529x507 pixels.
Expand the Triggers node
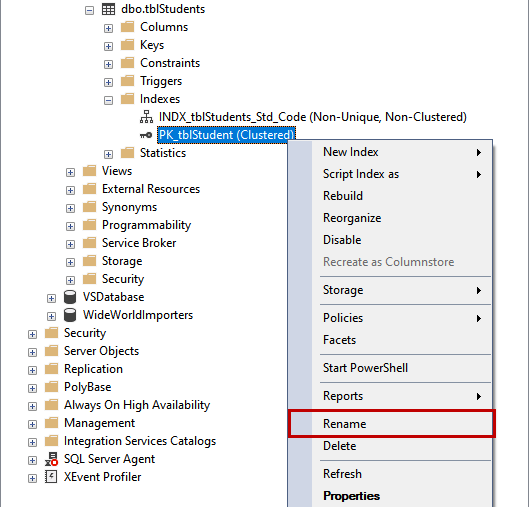pos(108,82)
